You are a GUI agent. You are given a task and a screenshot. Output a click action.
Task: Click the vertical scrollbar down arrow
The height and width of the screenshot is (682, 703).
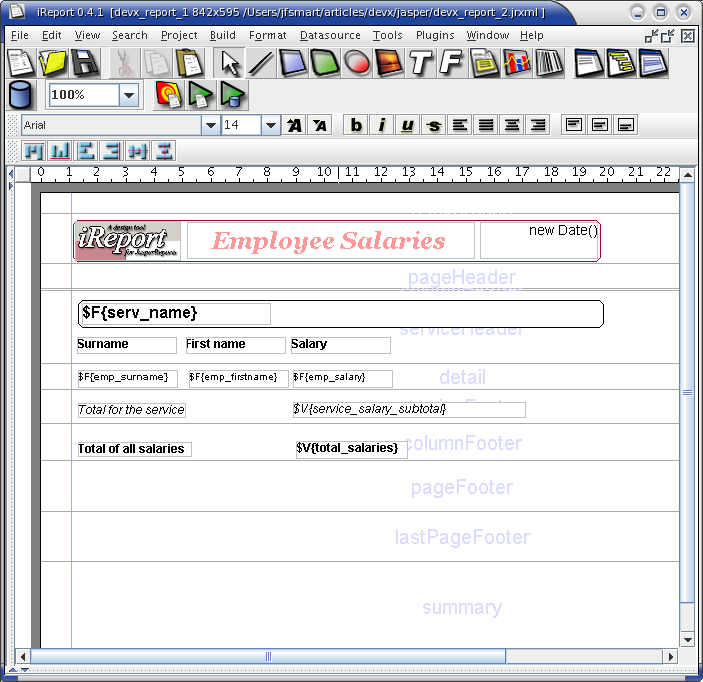(687, 640)
